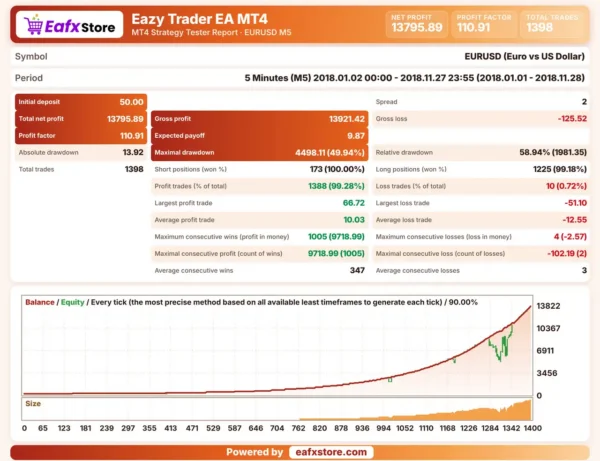Click the 704 x-axis tick label
The image size is (600, 461).
pyautogui.click(x=277, y=428)
